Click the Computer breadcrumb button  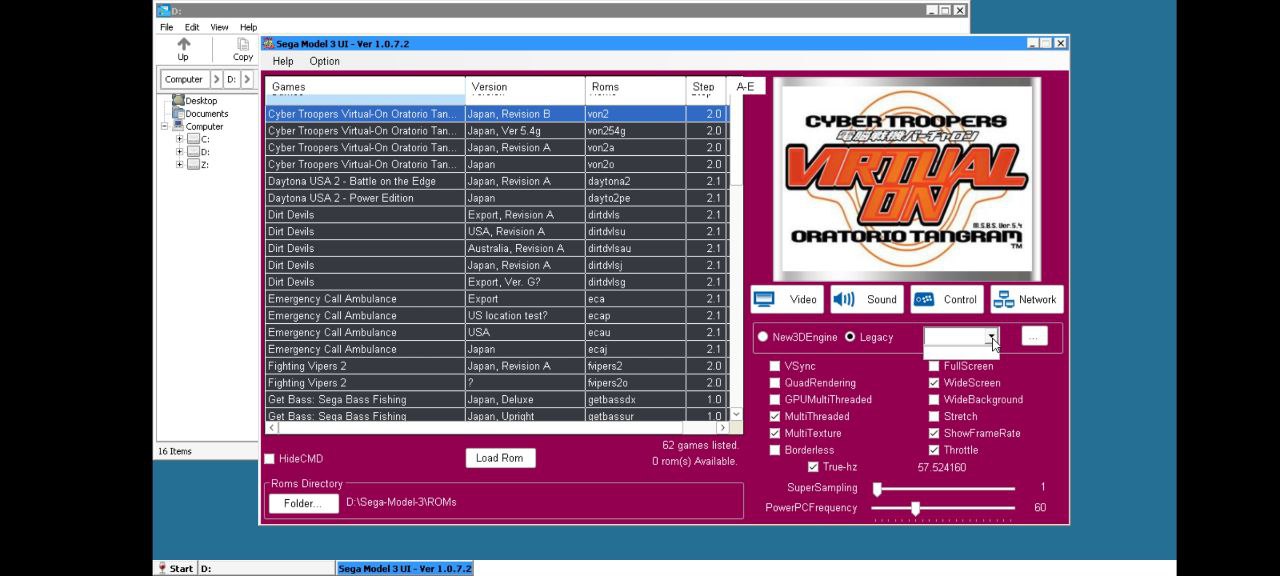(x=184, y=79)
